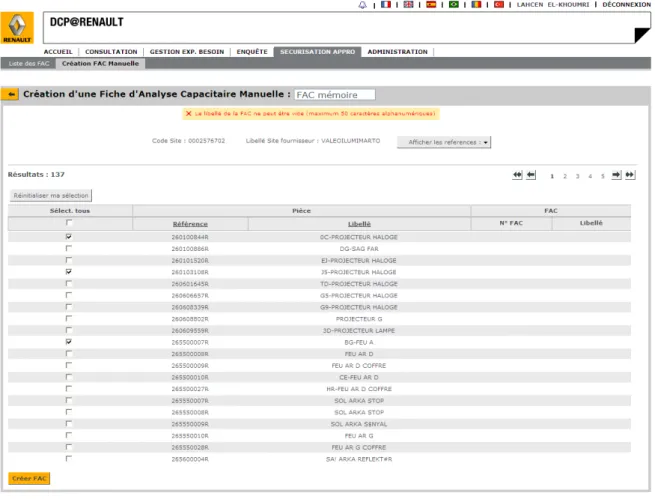Check the box for 260608802R
655x499 pixels.
pos(69,319)
